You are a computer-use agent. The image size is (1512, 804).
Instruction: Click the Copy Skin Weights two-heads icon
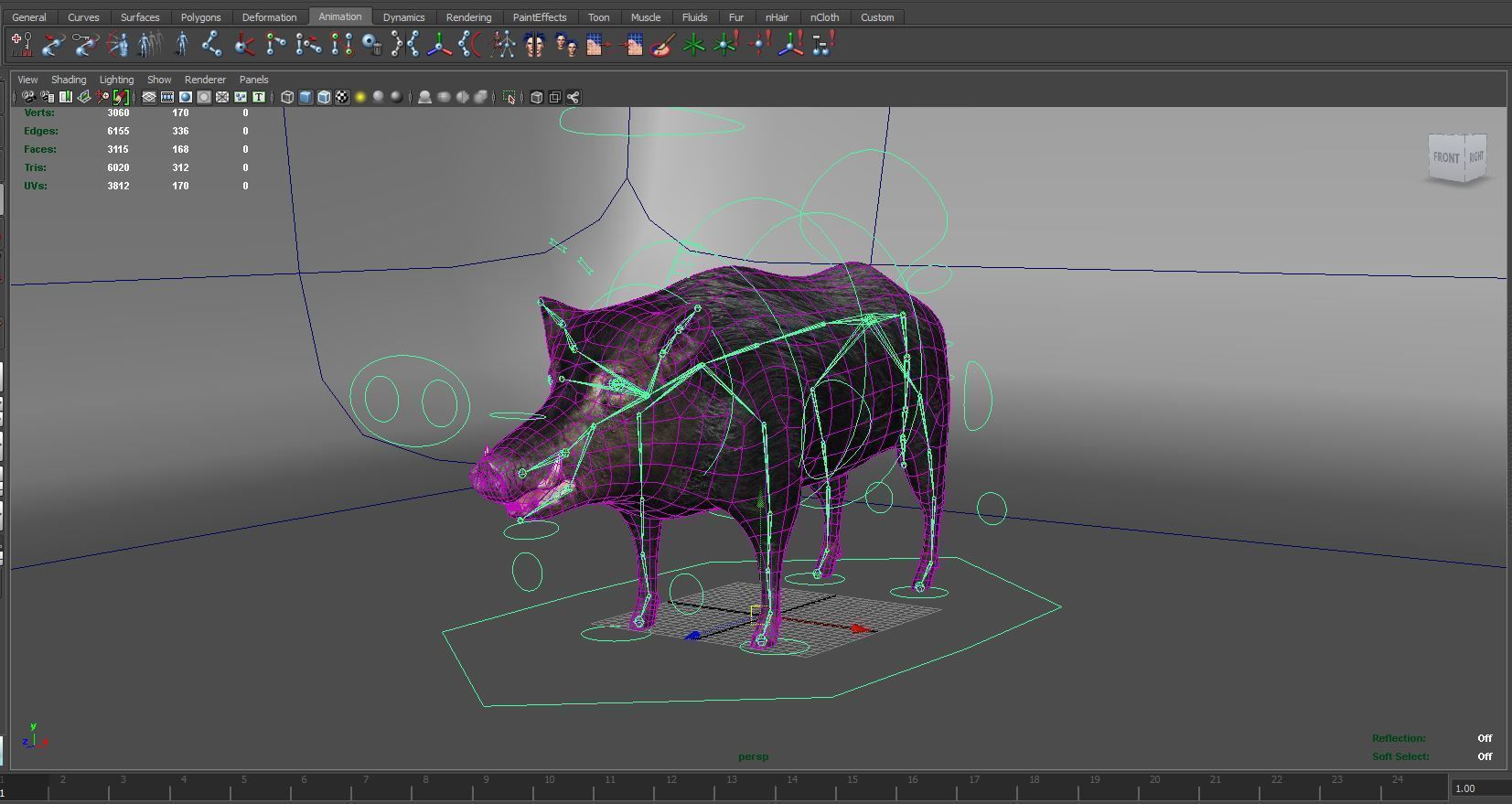click(x=566, y=44)
